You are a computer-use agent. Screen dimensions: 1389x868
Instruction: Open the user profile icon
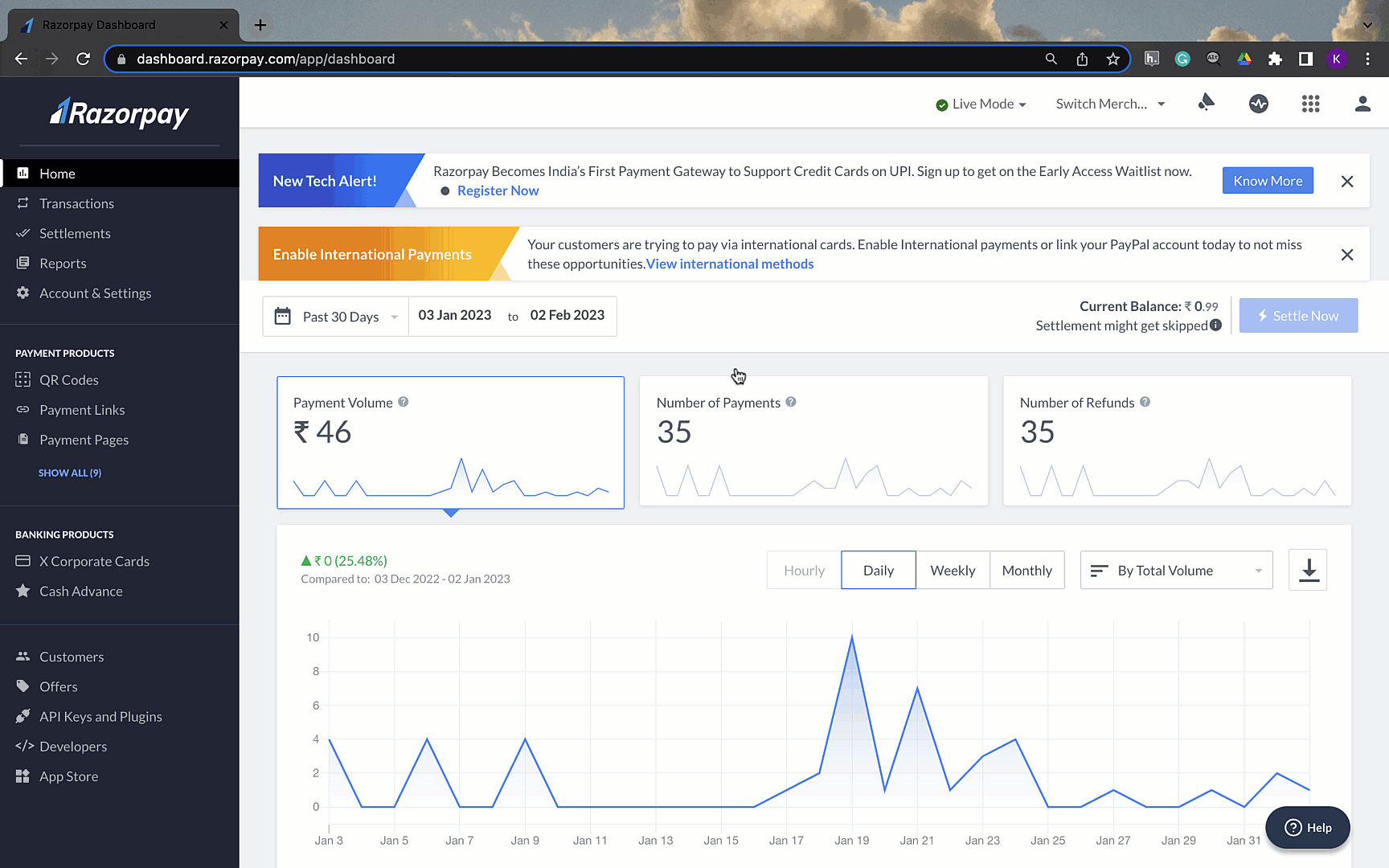pos(1362,104)
